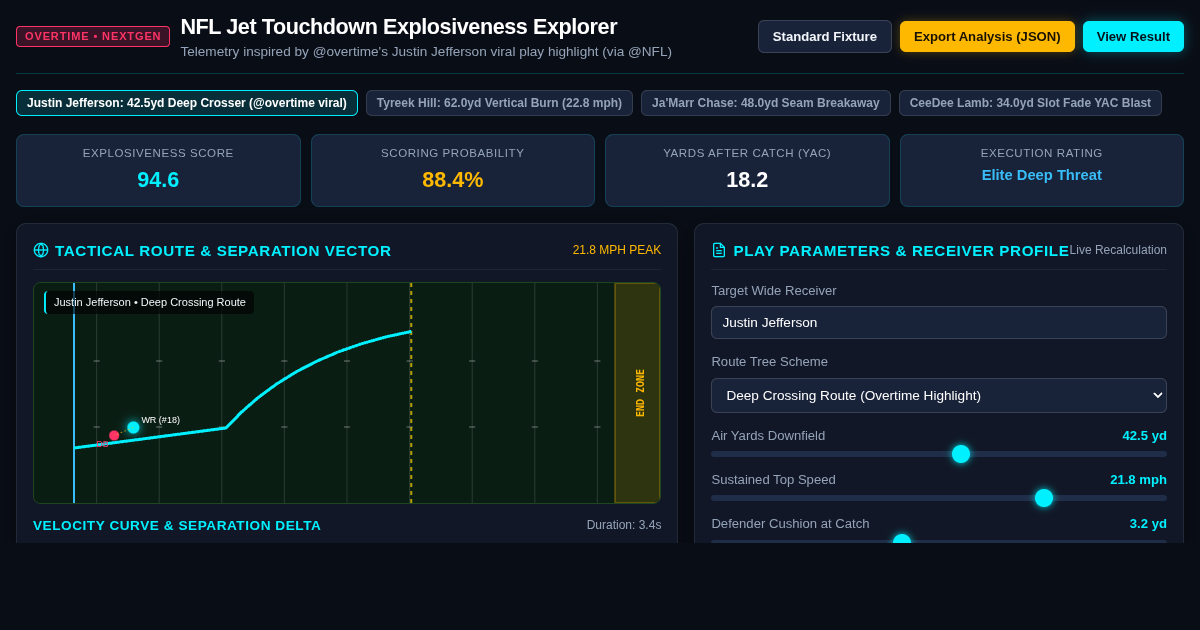Click the Explosiveness Score 94.6 card
Viewport: 1200px width, 630px height.
tap(158, 170)
